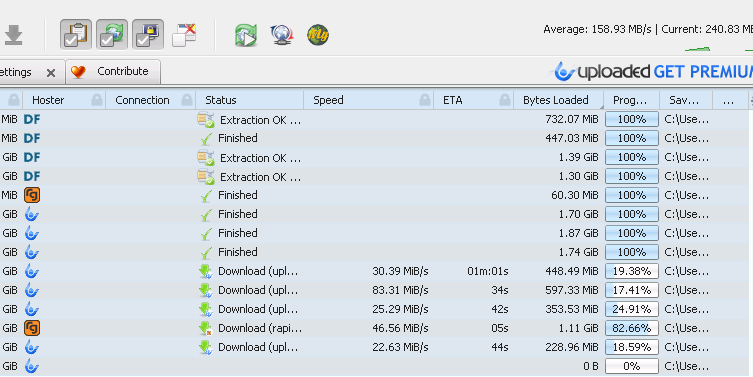Click the 0% progress bar
753x377 pixels.
point(632,366)
